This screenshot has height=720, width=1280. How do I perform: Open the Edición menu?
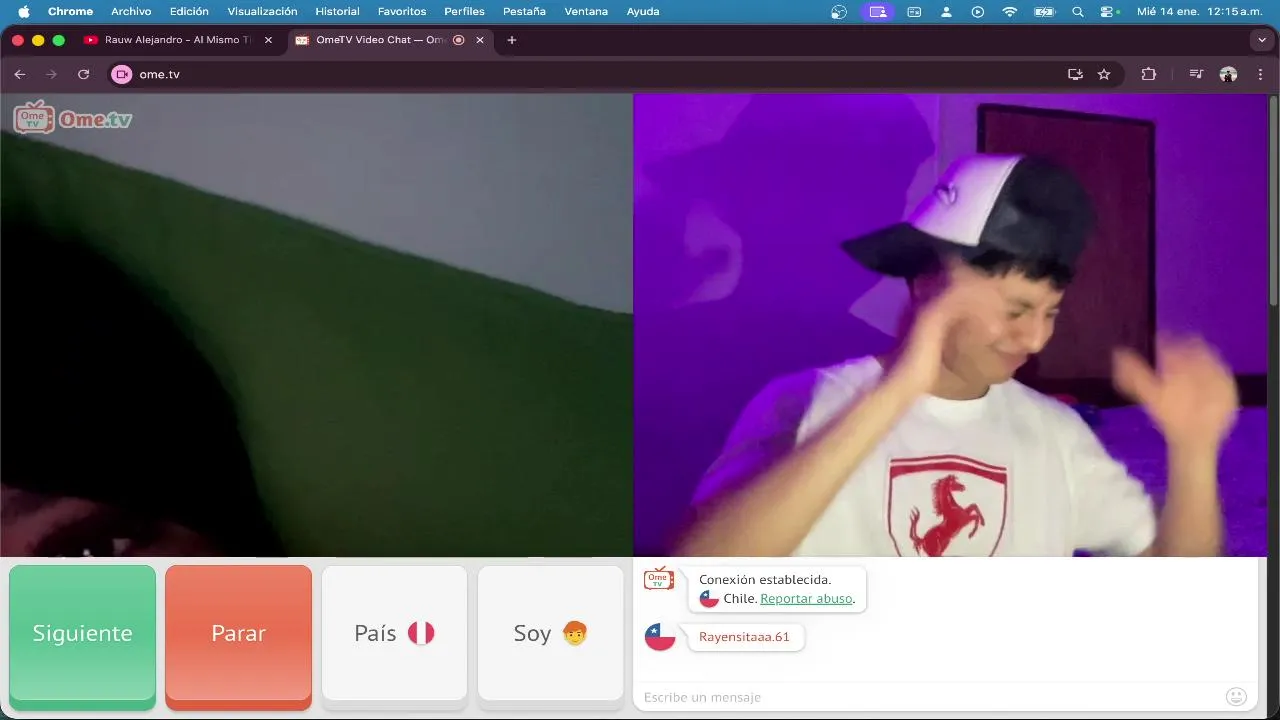click(189, 12)
